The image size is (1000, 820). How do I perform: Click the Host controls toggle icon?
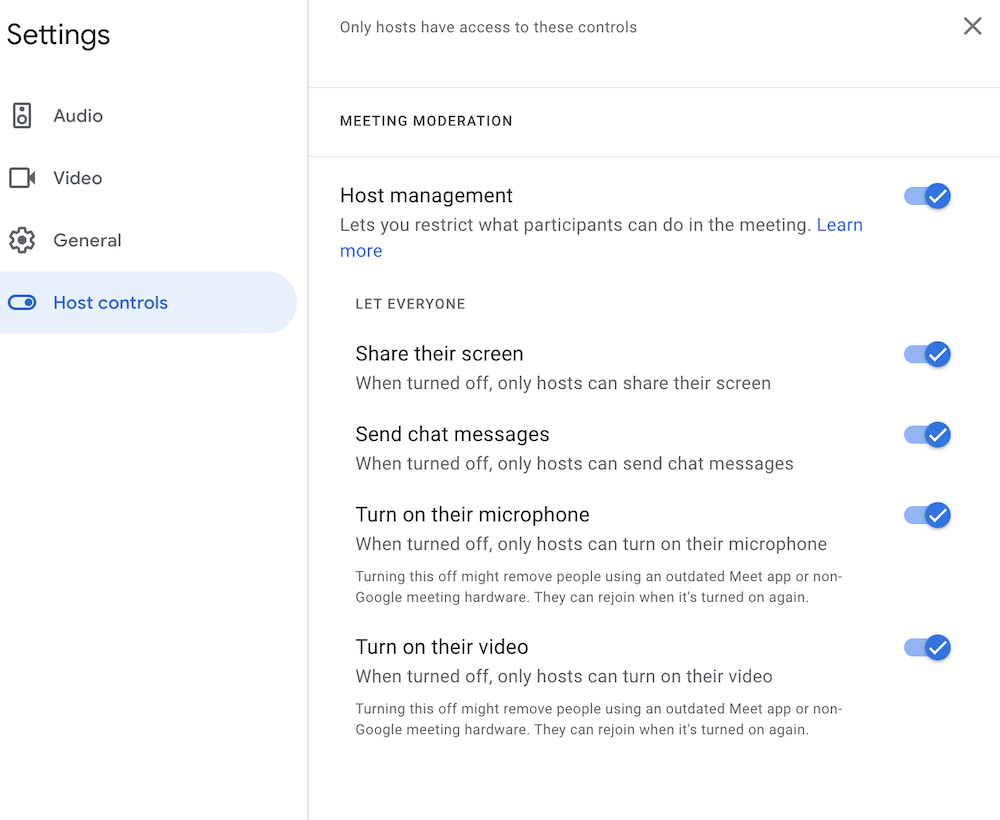coord(22,302)
